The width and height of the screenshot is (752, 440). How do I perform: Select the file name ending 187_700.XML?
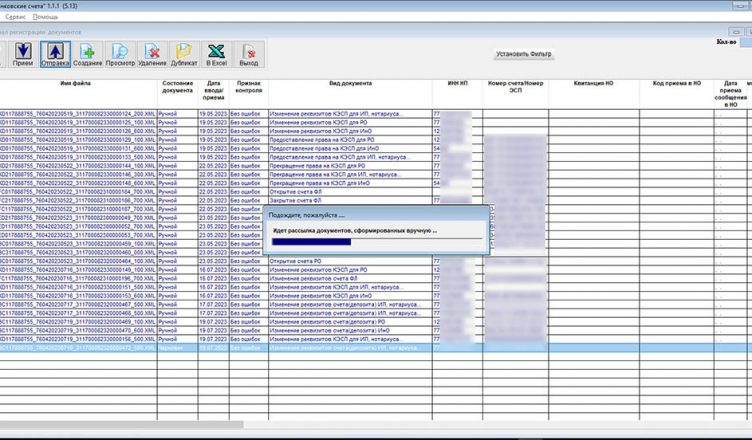pos(78,209)
